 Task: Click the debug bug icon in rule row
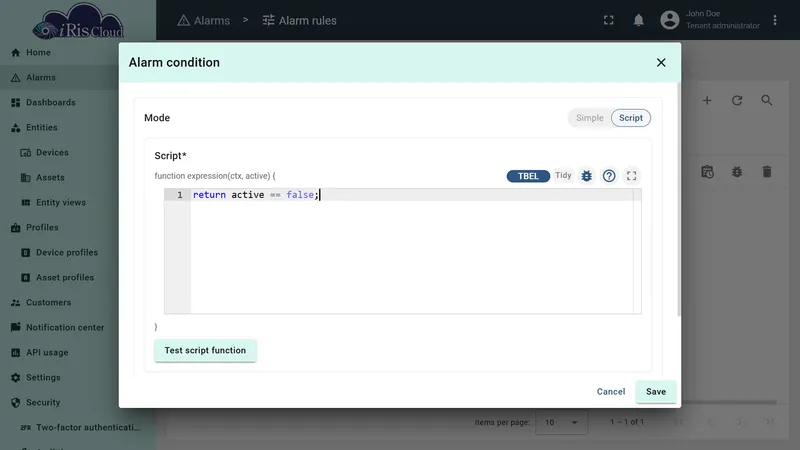click(x=737, y=172)
